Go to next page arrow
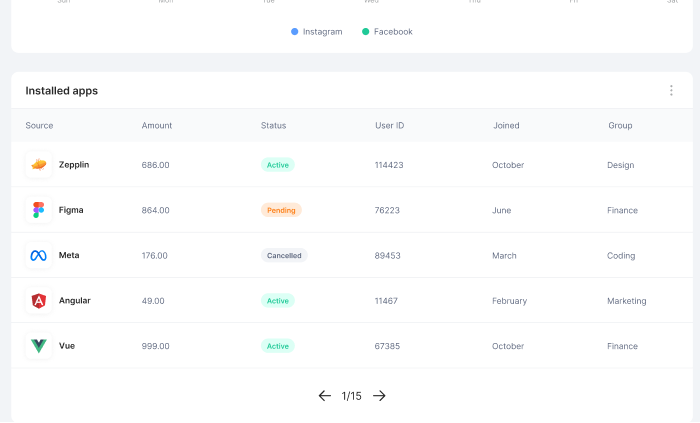The width and height of the screenshot is (700, 423). click(x=379, y=396)
